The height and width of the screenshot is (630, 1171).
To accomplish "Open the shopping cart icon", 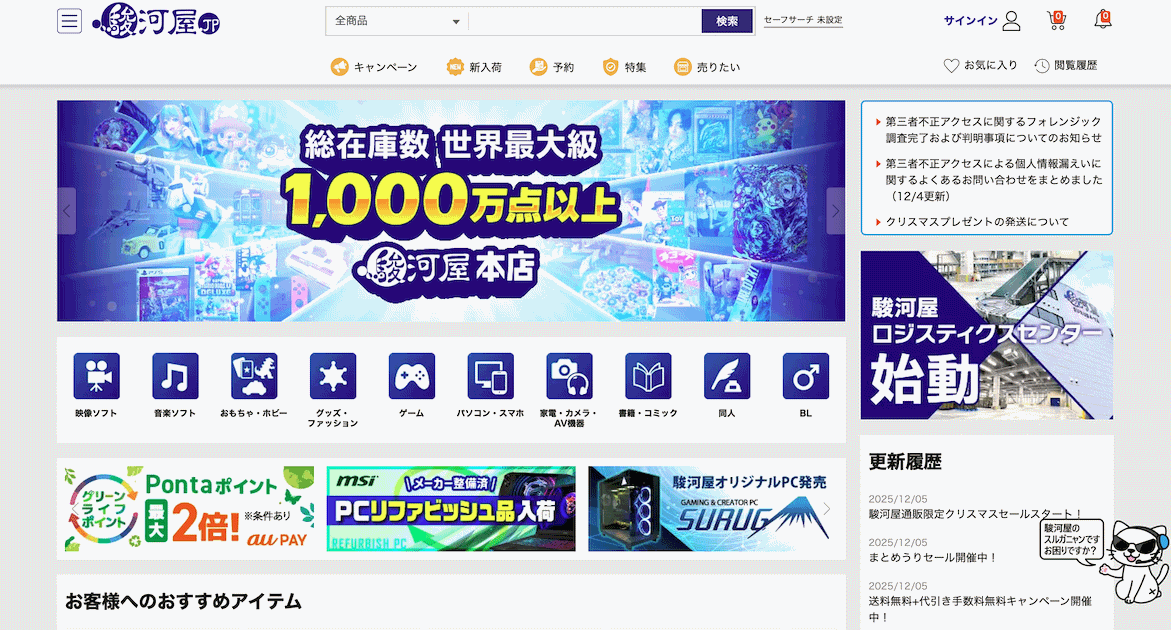I will (x=1055, y=20).
